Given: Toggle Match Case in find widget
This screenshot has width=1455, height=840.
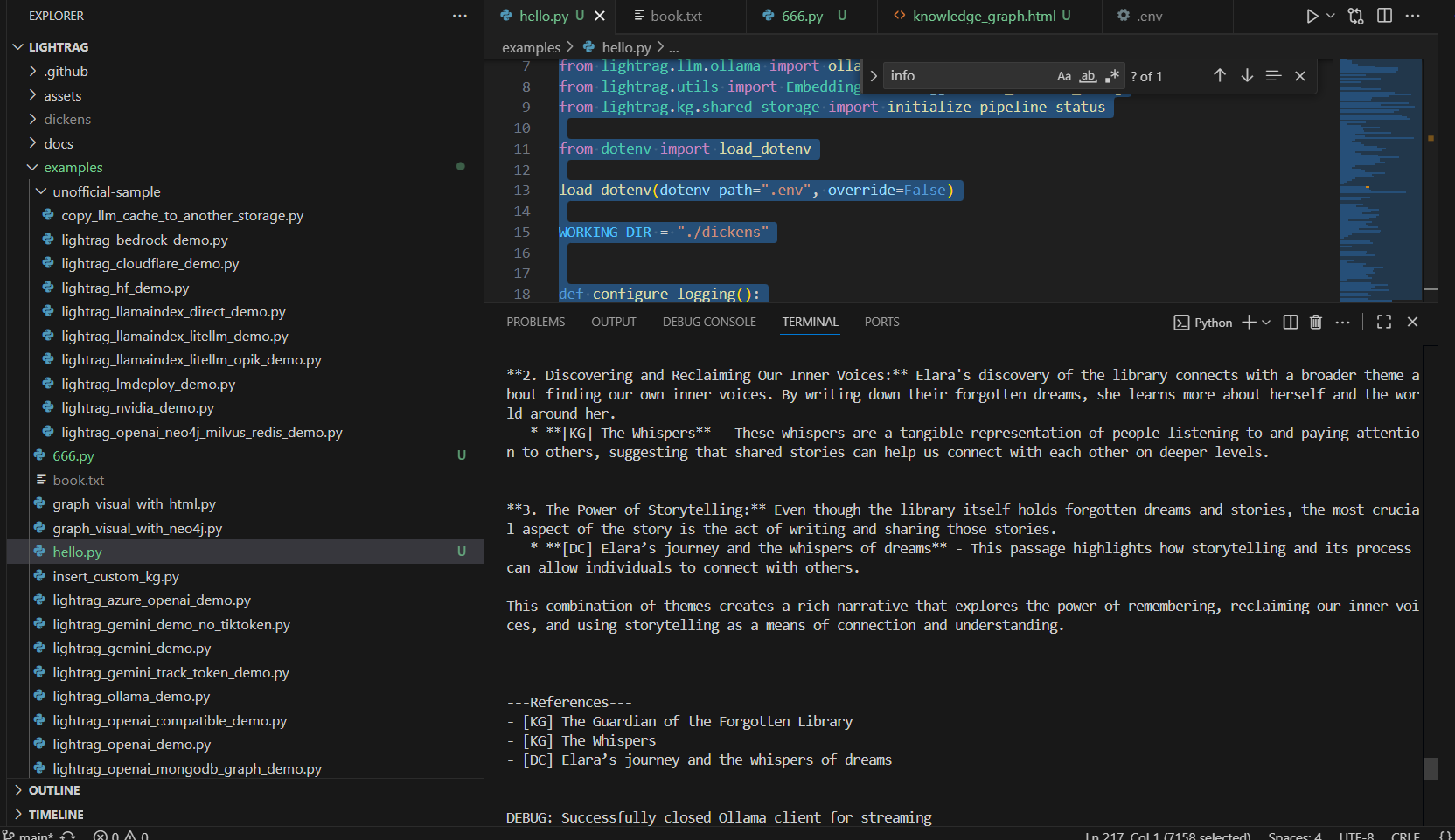Looking at the screenshot, I should pos(1064,76).
